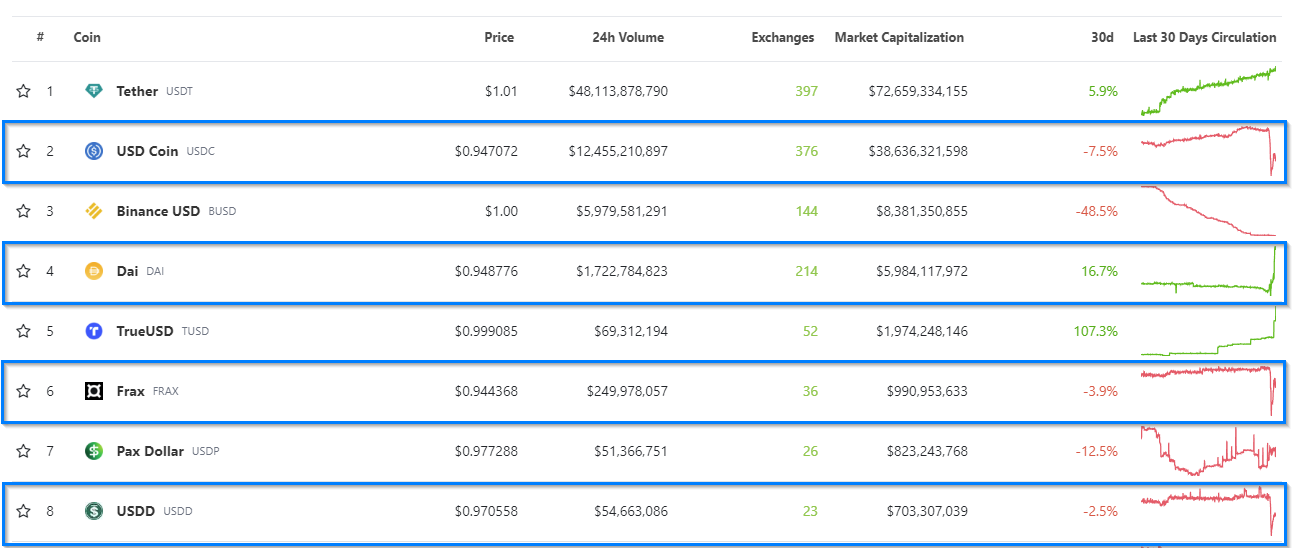Click the Exchanges column header
This screenshot has width=1296, height=548.
[x=782, y=38]
